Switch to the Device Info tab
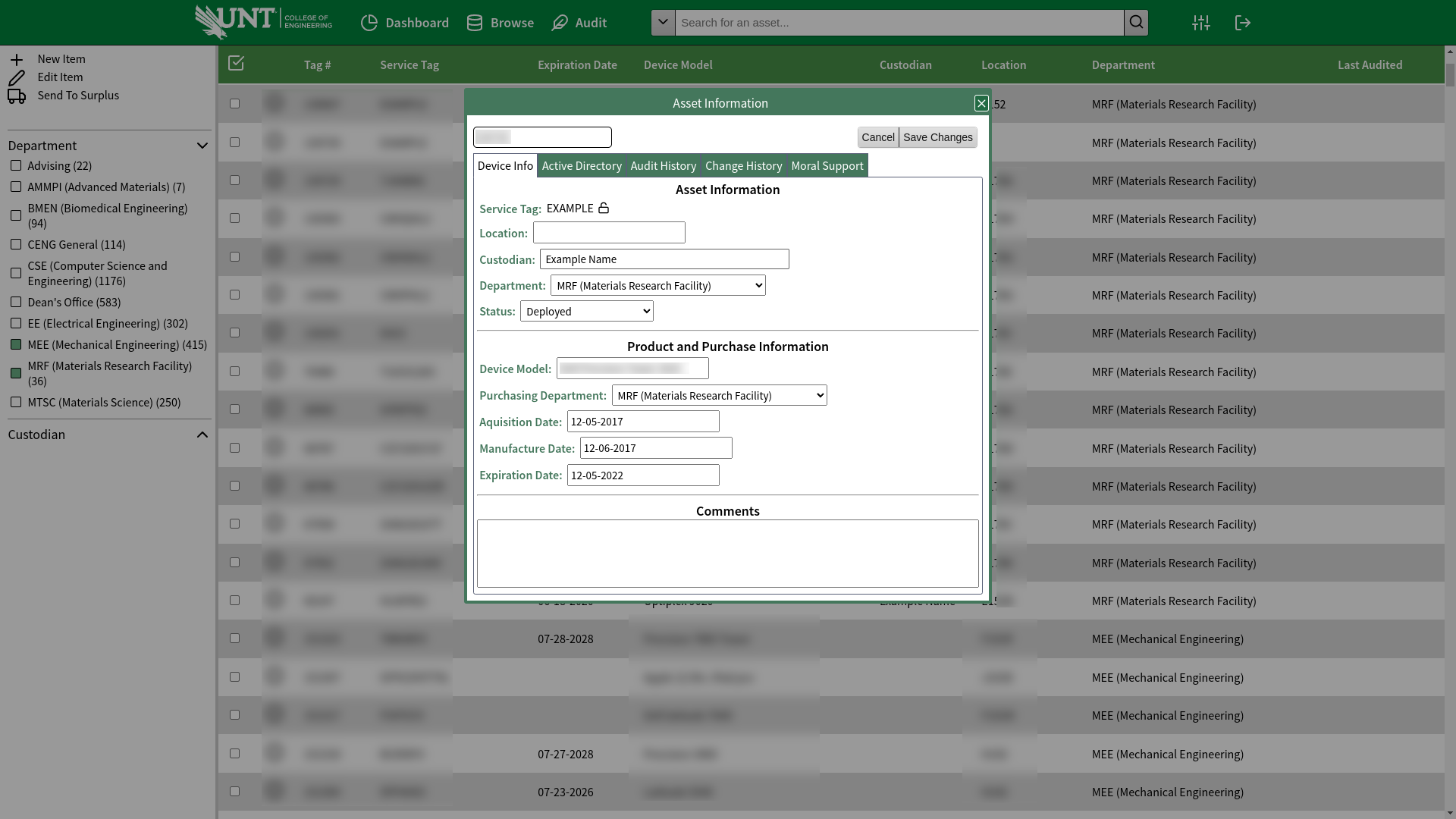Screen dimensions: 1456x819 click(x=505, y=166)
